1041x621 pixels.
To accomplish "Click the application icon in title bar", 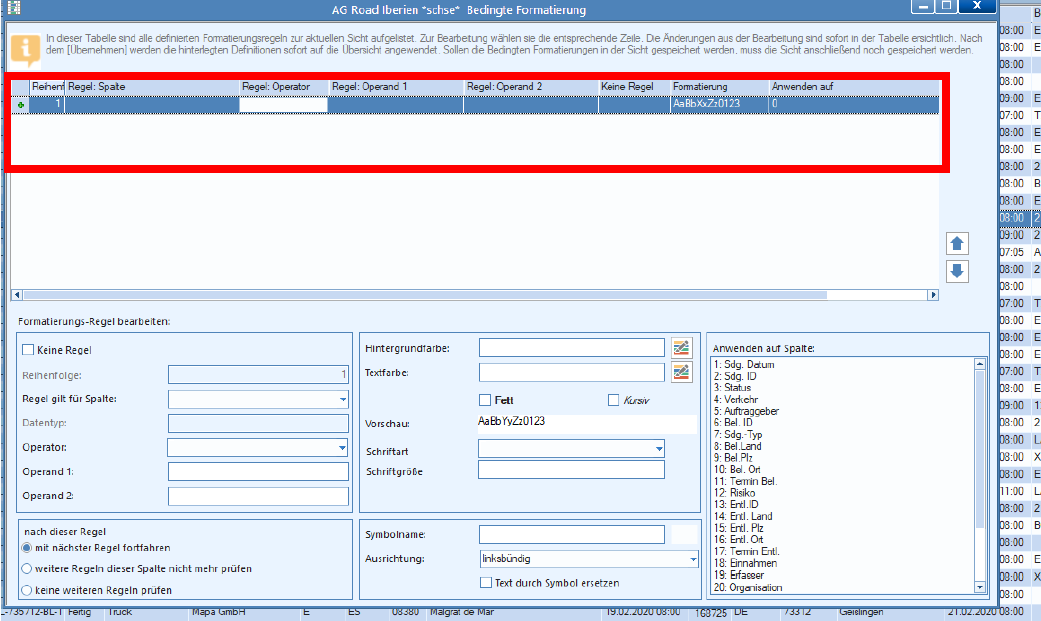I will tap(13, 8).
